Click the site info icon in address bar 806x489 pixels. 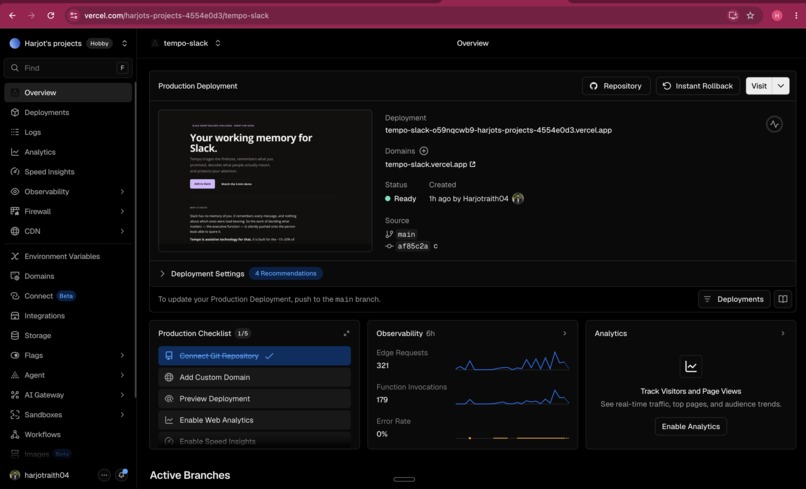click(x=74, y=15)
